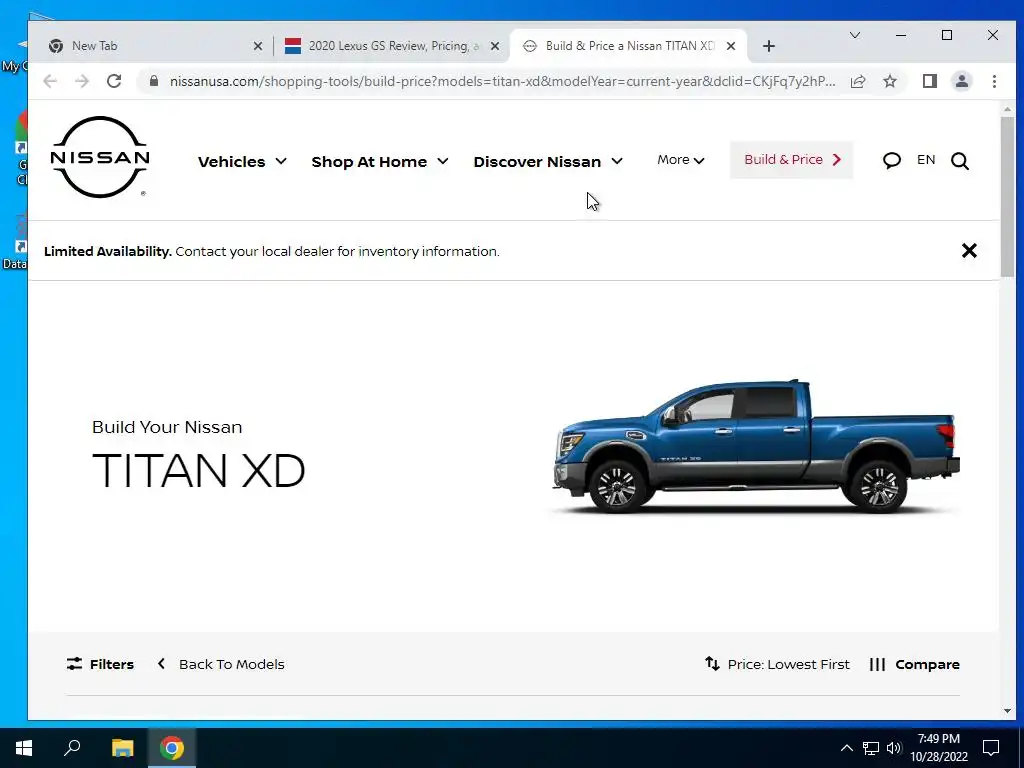Expand the Shop At Home menu

point(380,161)
